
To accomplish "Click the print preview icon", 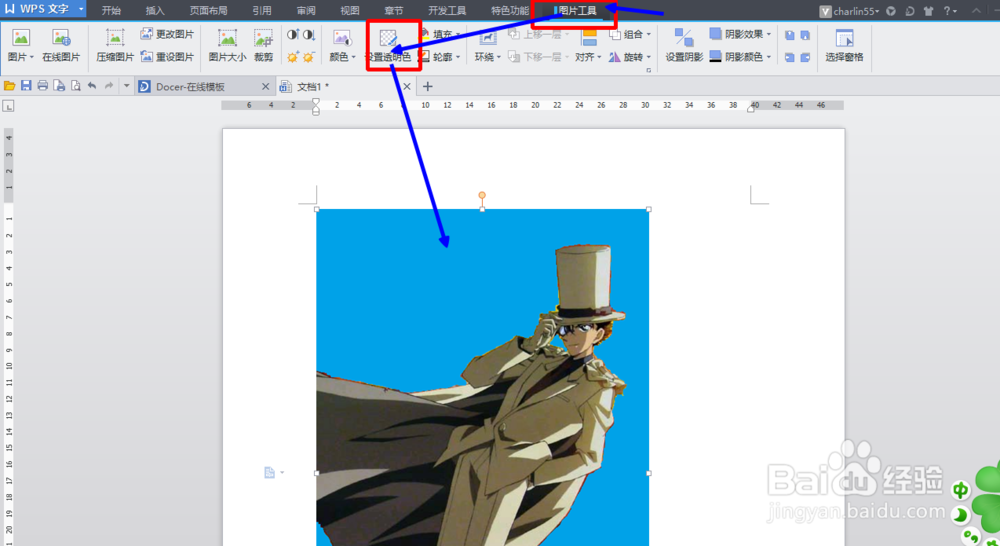I will tap(76, 86).
